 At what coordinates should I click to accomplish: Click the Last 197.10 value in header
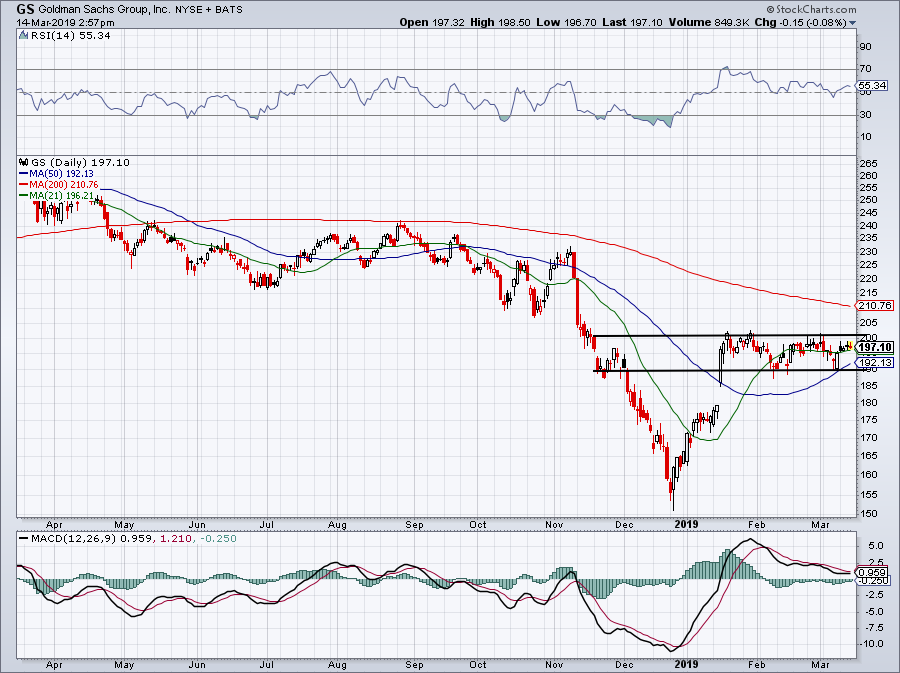coord(632,22)
